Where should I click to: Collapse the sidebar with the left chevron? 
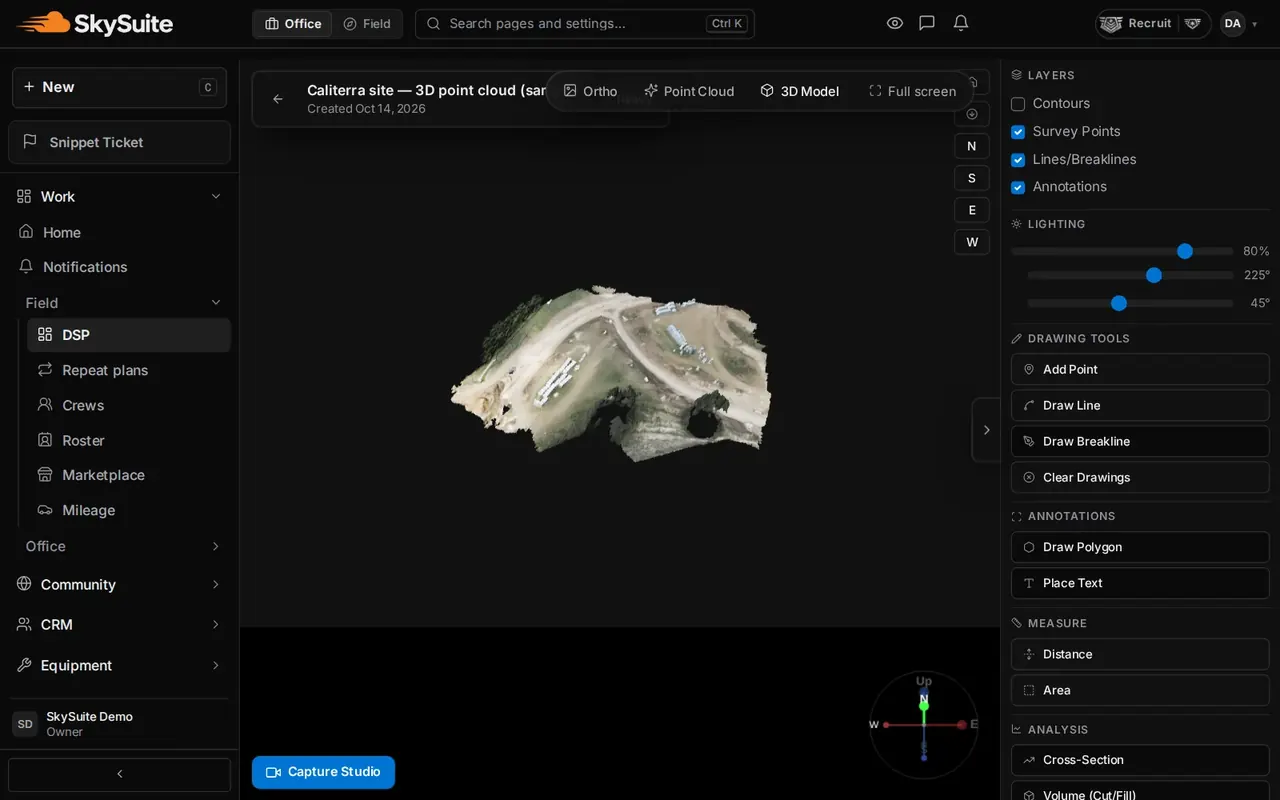(119, 774)
